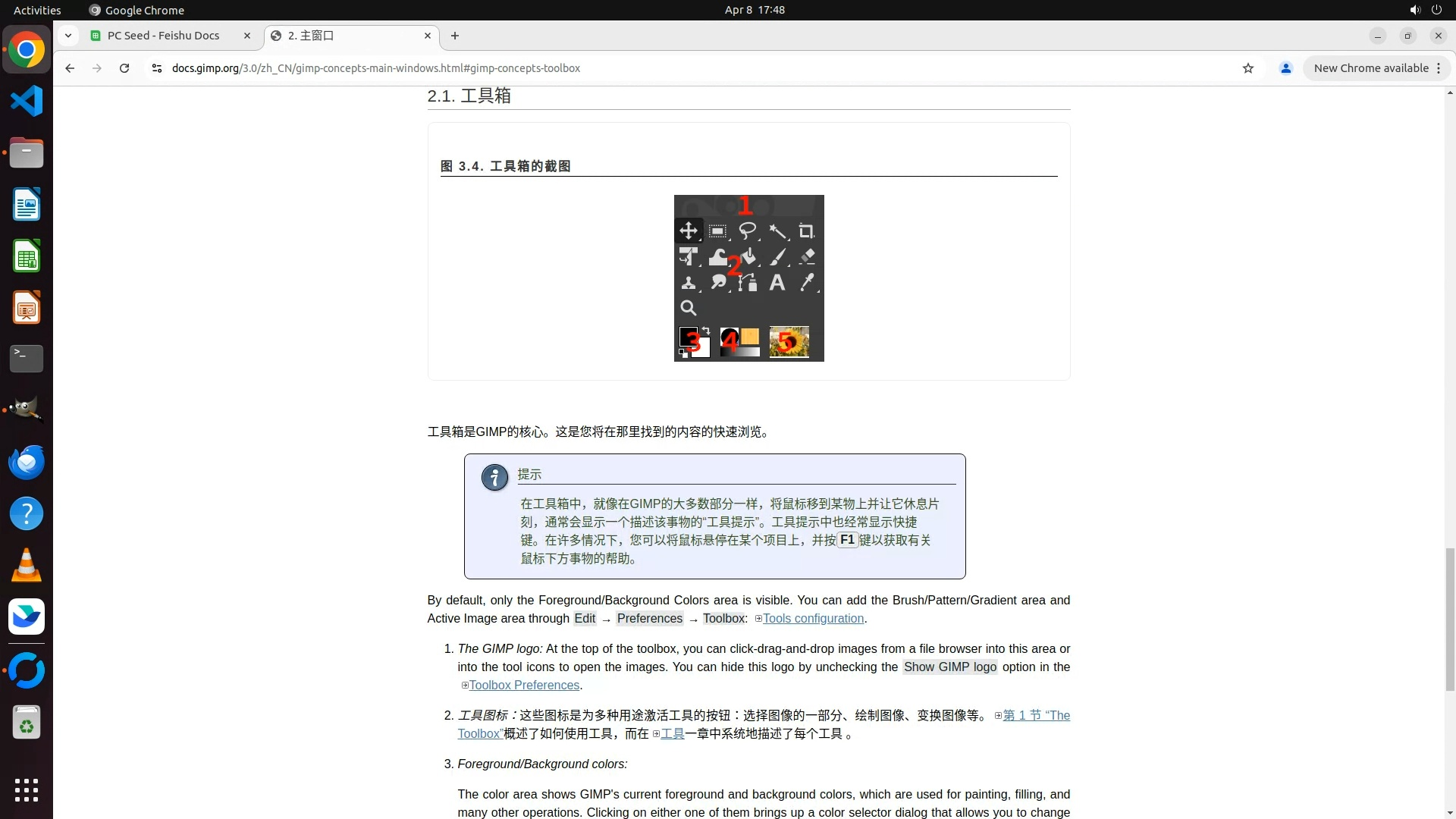
Task: Click the page vertical scrollbar thumb
Action: pos(1450,618)
